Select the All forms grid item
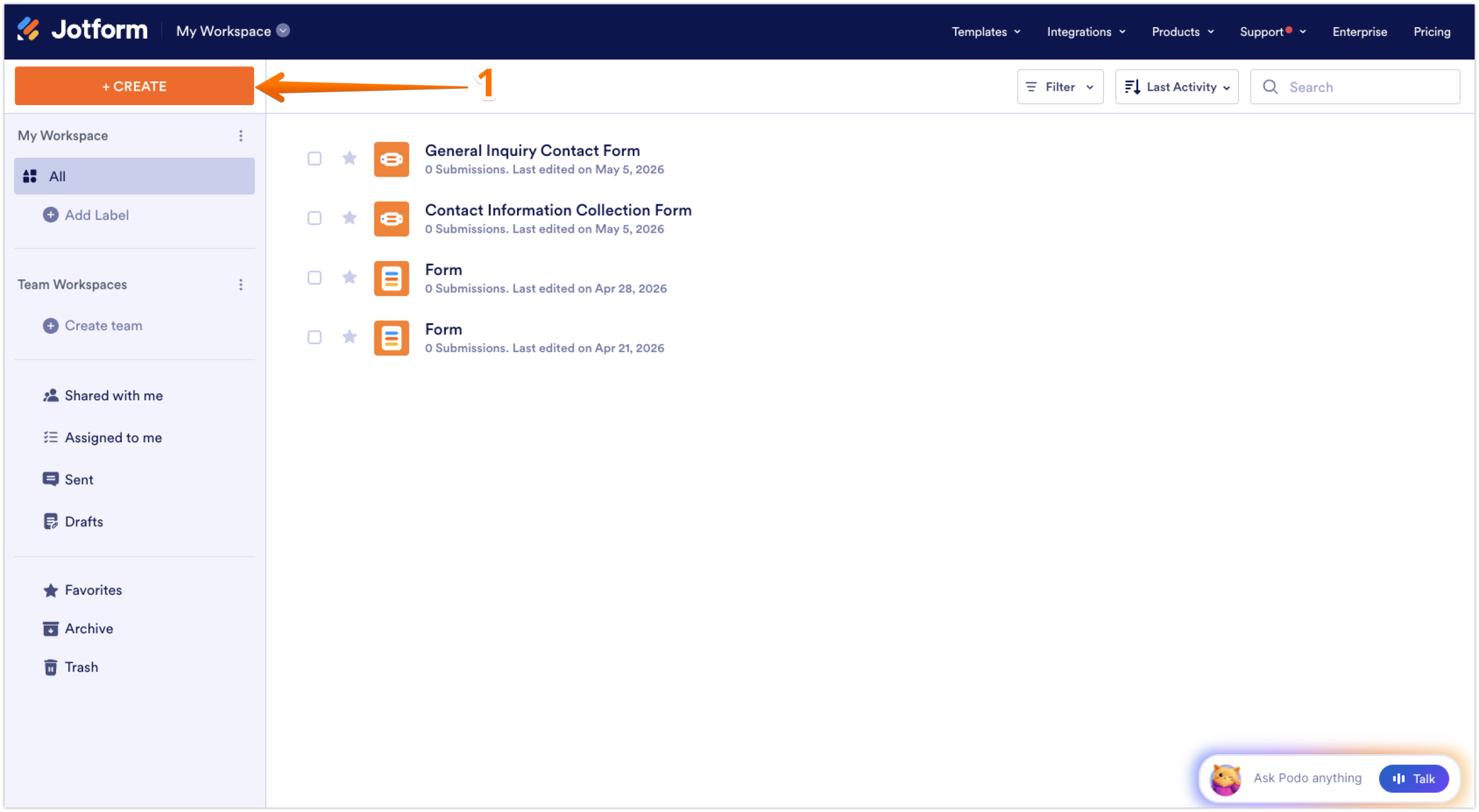 [134, 176]
